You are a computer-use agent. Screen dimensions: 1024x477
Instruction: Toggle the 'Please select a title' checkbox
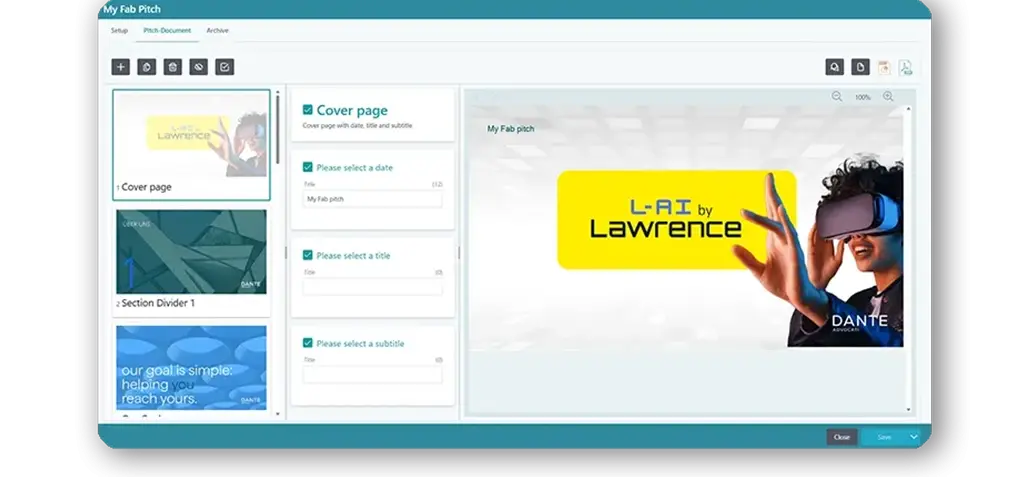point(308,255)
